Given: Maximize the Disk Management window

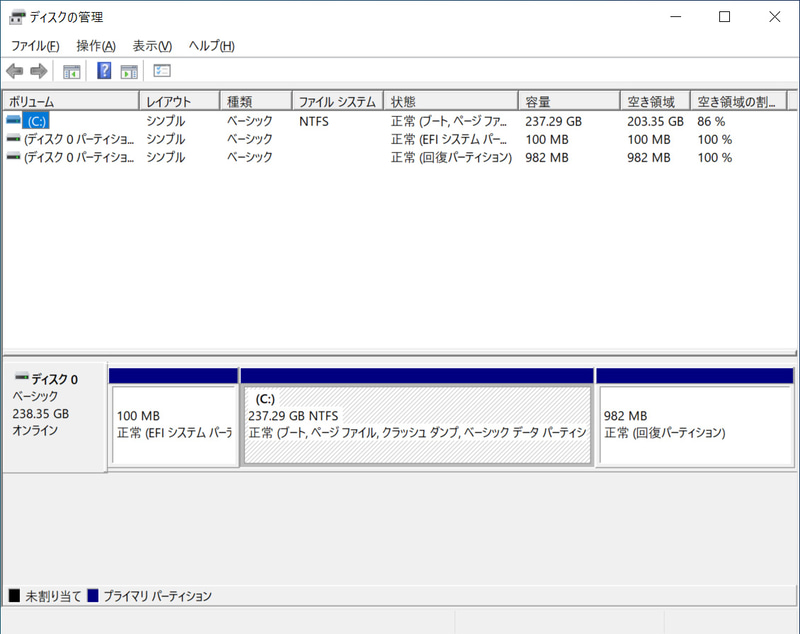Looking at the screenshot, I should click(x=724, y=17).
